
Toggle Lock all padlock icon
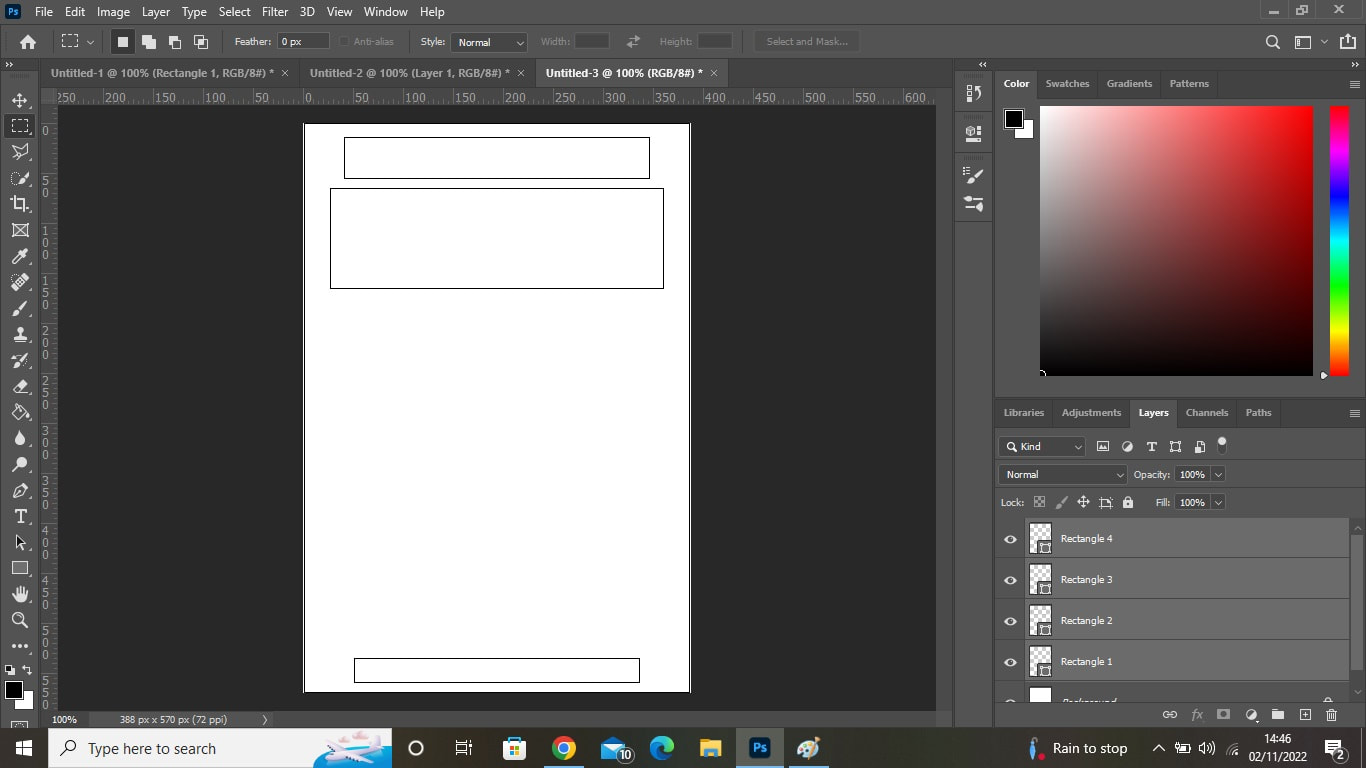coord(1128,502)
